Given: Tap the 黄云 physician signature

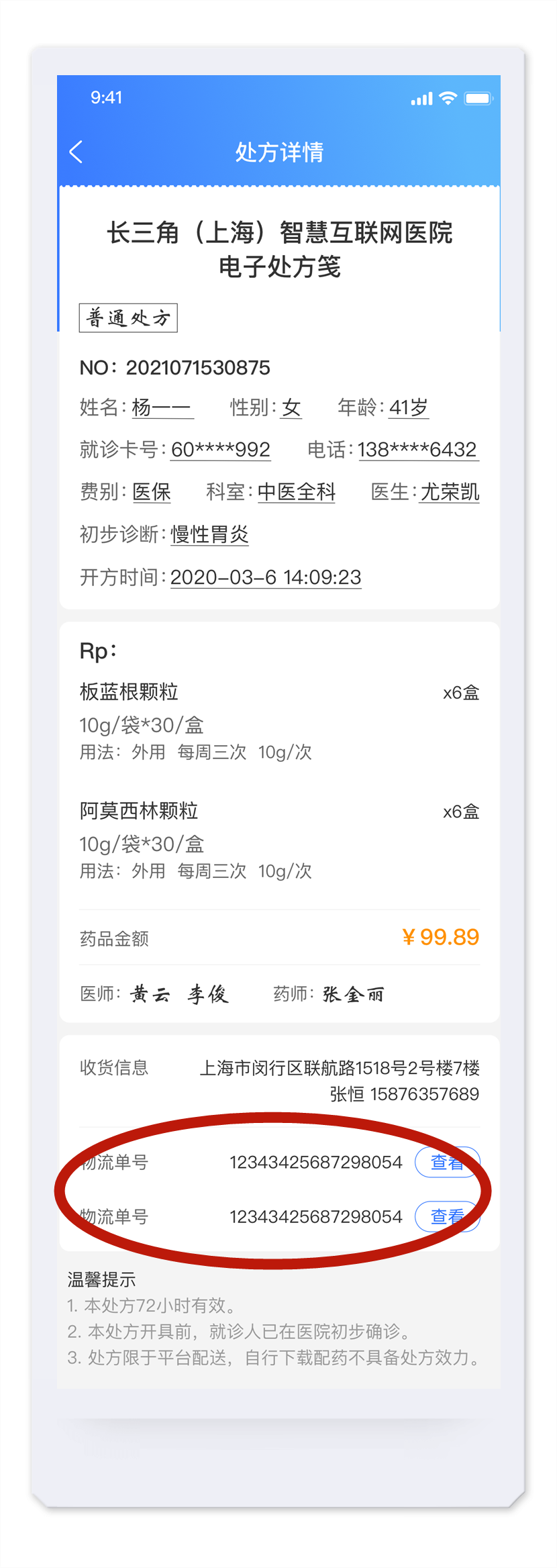Looking at the screenshot, I should (150, 994).
